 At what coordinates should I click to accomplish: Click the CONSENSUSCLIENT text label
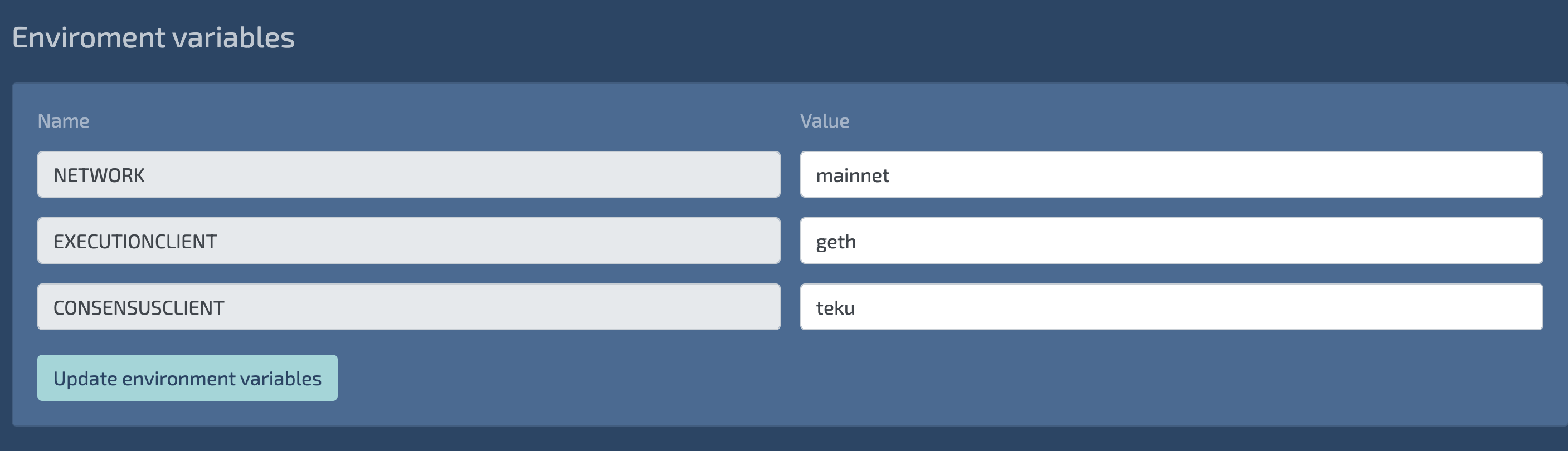point(139,308)
